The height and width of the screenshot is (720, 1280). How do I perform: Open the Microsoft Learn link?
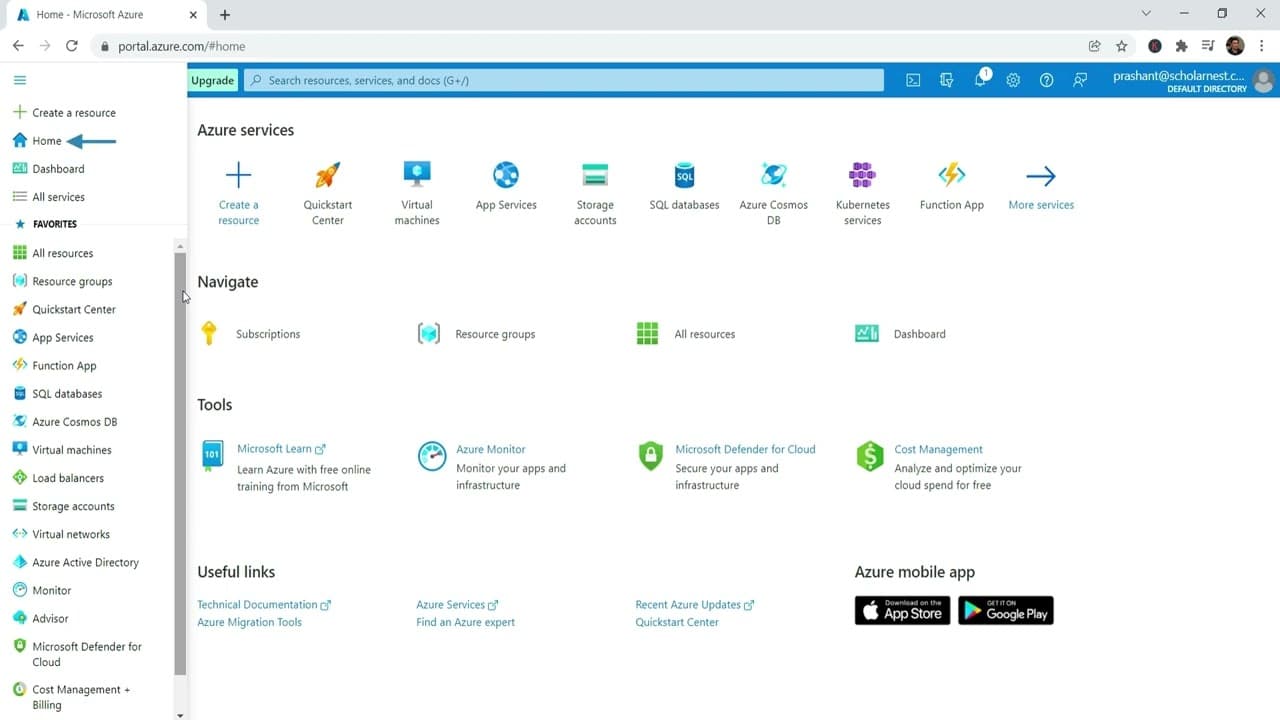pos(281,449)
